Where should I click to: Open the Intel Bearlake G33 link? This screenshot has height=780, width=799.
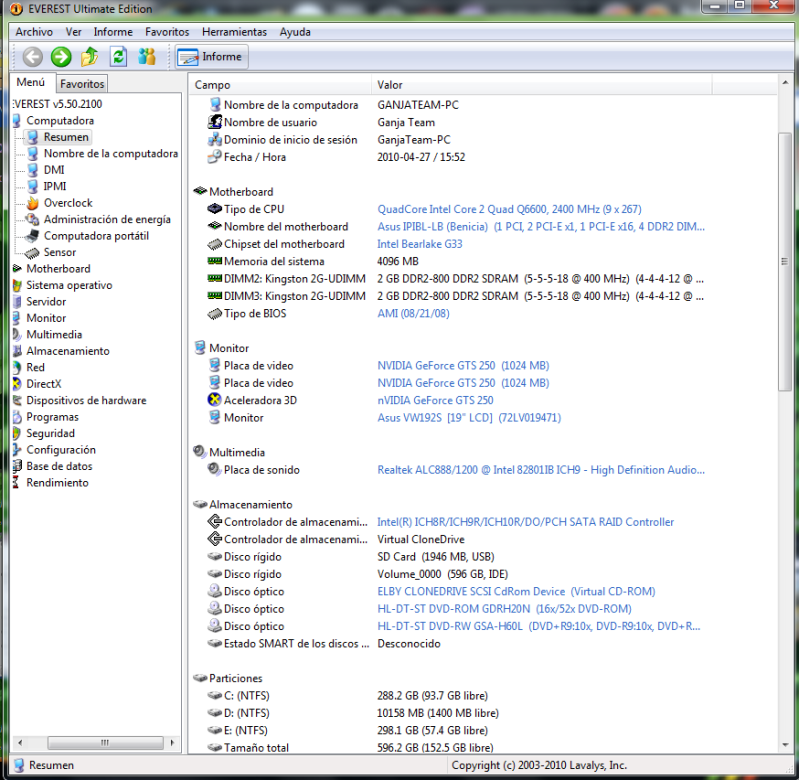[x=419, y=244]
